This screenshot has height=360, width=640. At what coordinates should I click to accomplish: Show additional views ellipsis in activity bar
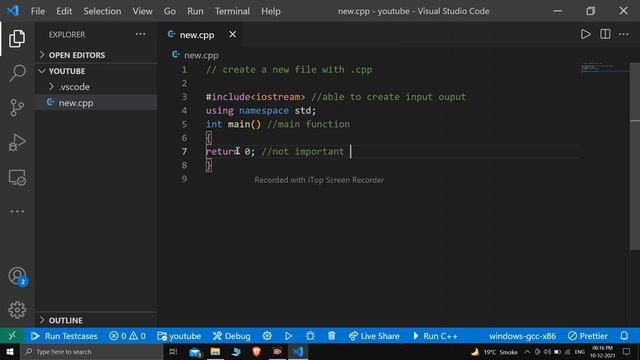(17, 211)
